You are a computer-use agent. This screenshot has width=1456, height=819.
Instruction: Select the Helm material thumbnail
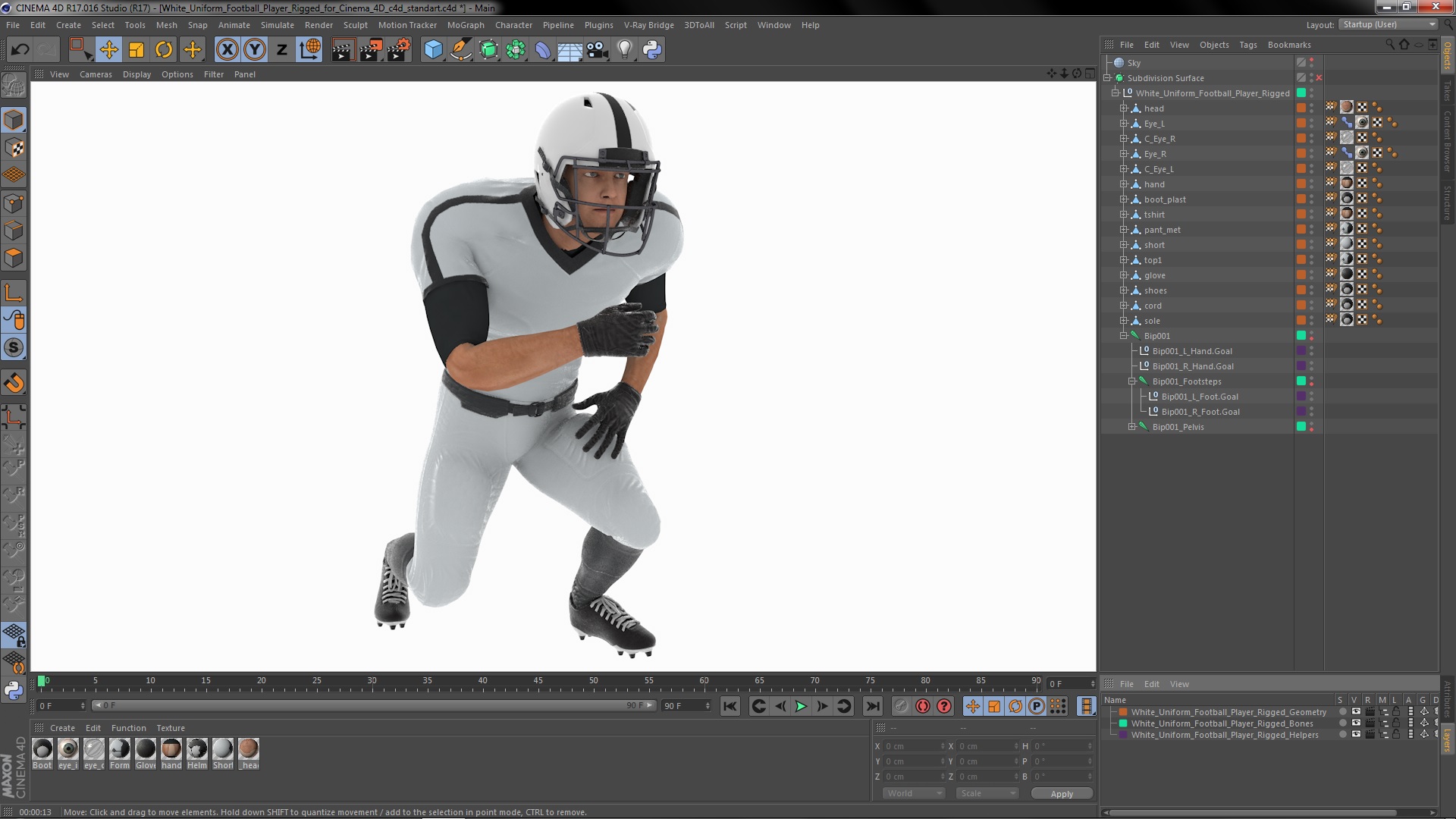click(197, 749)
